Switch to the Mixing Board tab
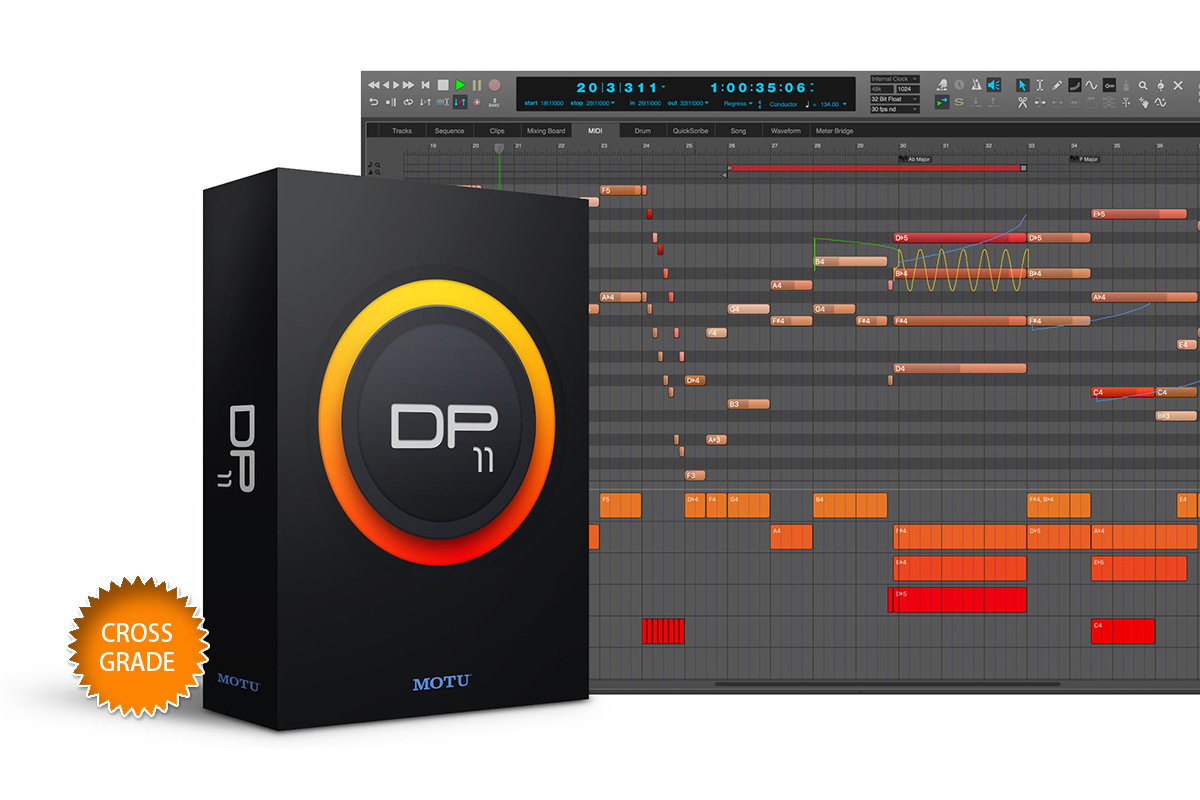This screenshot has height=800, width=1200. coord(546,131)
